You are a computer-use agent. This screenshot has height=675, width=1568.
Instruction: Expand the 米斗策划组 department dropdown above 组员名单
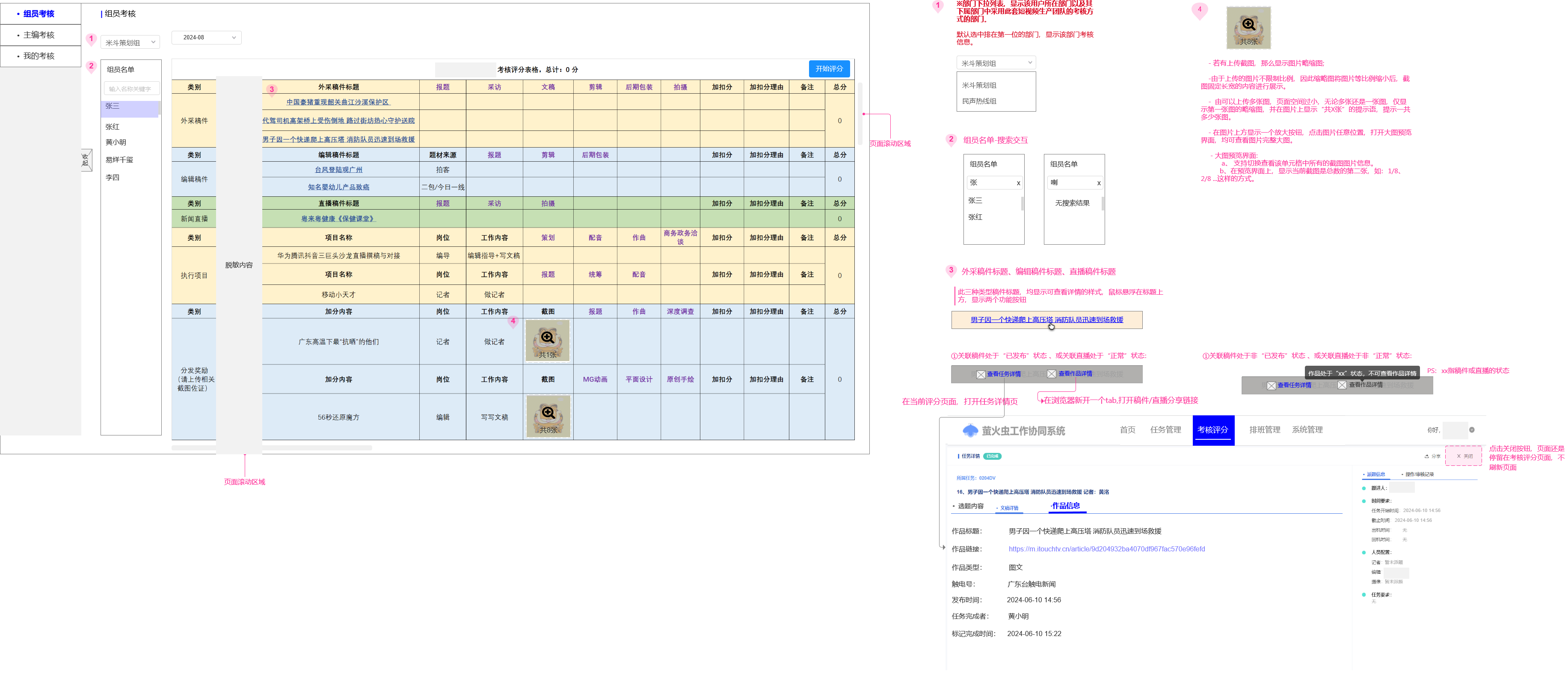coord(130,42)
